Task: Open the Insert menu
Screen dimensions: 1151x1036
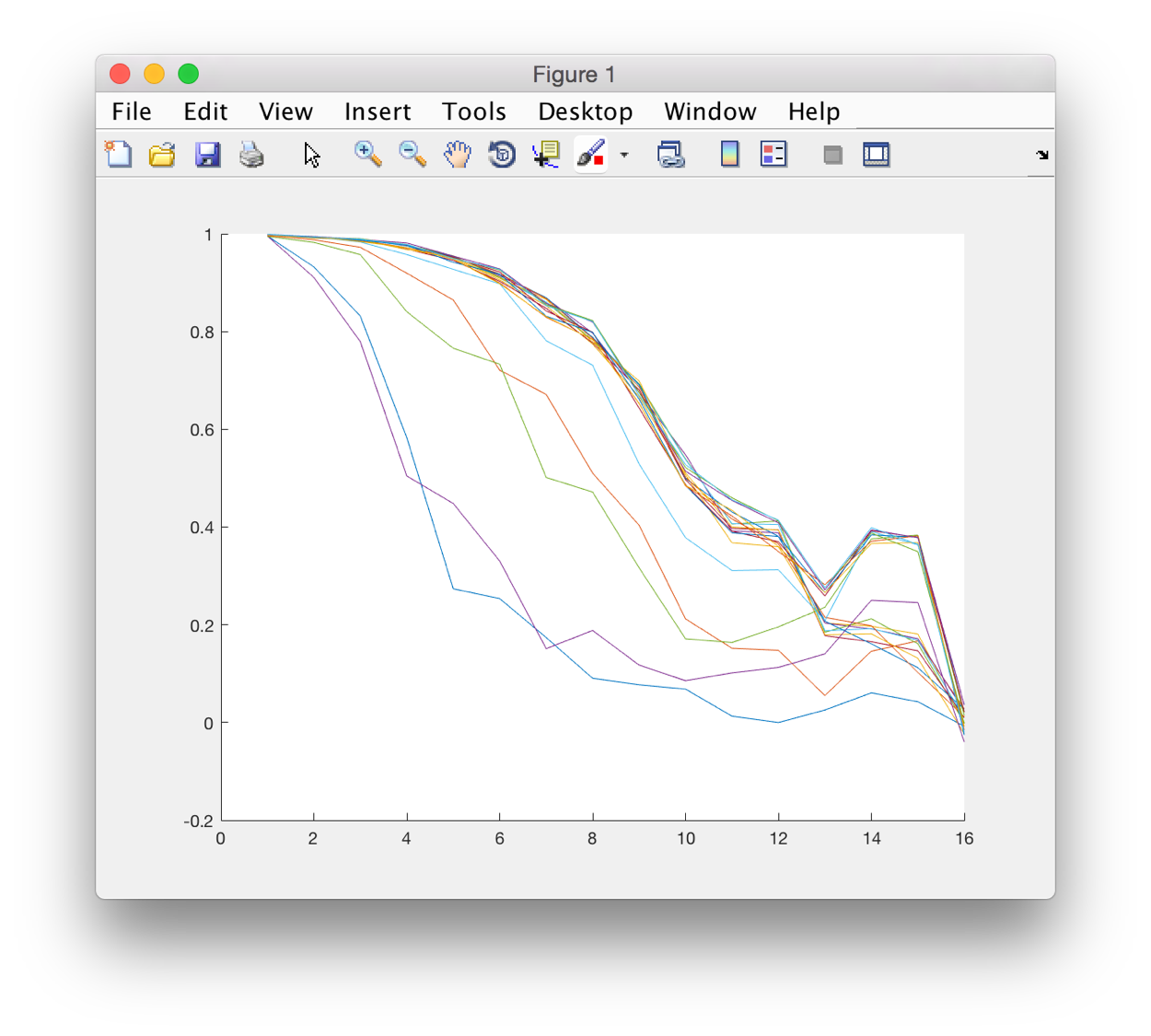Action: [378, 111]
